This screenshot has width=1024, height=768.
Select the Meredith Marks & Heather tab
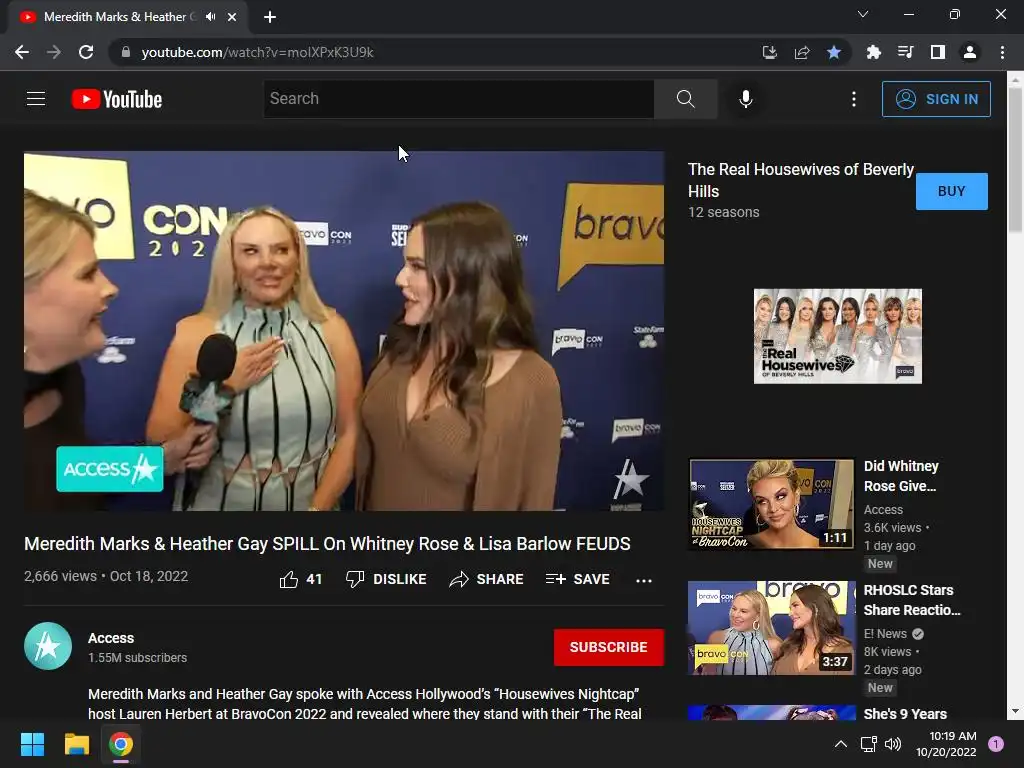[x=128, y=17]
